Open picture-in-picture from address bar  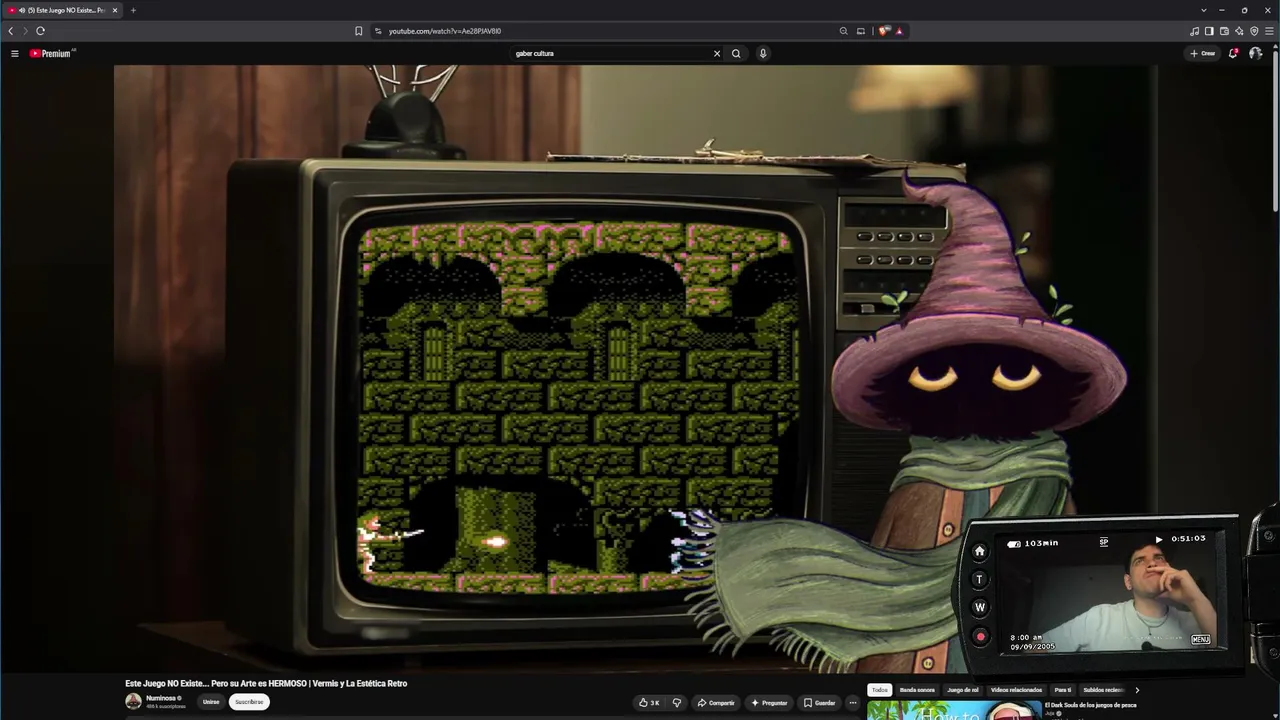point(860,31)
